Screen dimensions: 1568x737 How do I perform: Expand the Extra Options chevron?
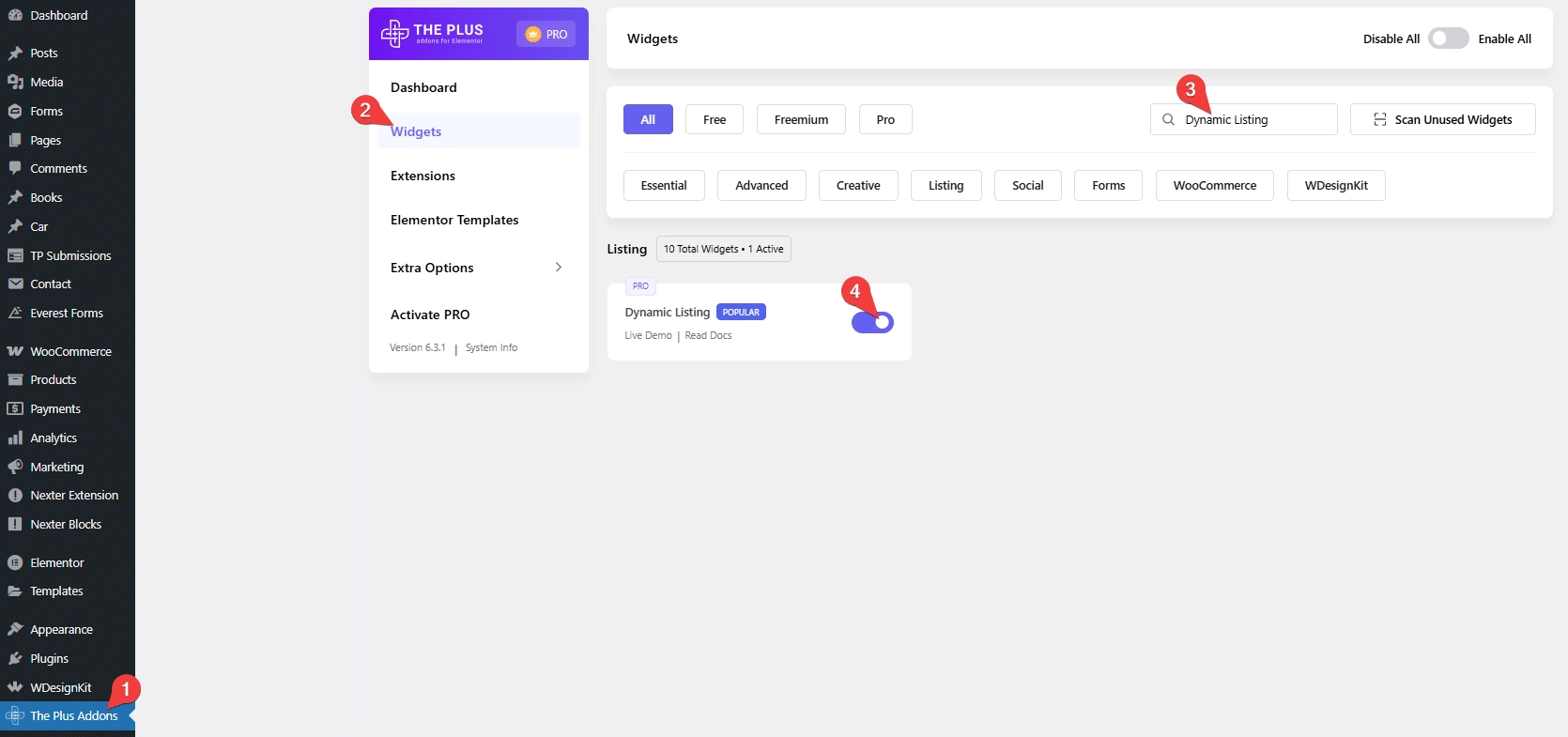coord(559,268)
